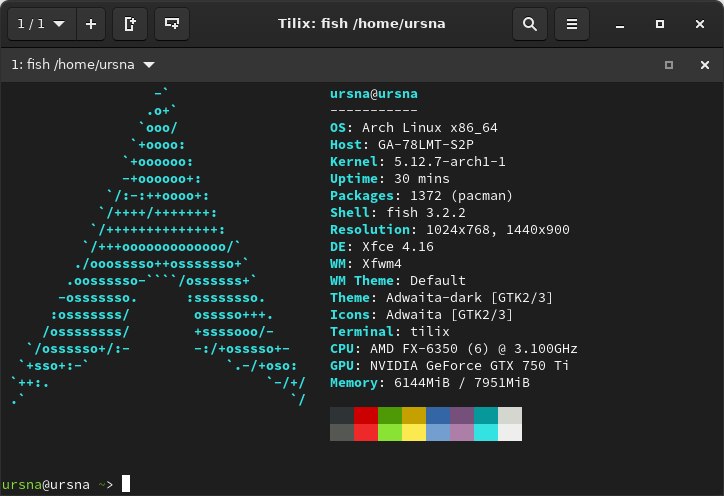Click the bright cyan color block
The image size is (724, 496).
coord(486,433)
